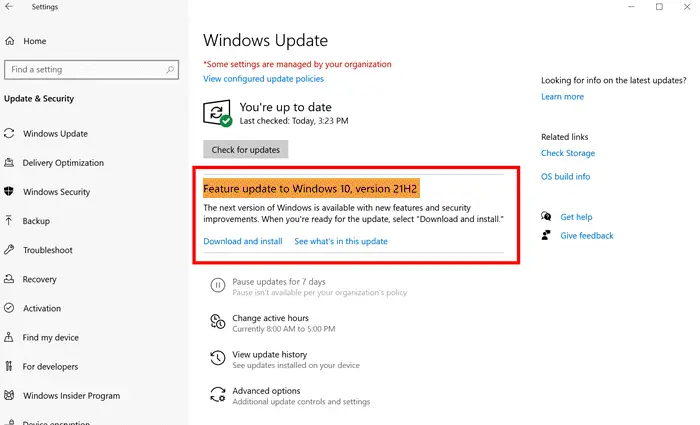Viewport: 700px width, 425px height.
Task: Click View configured update policies link
Action: coord(263,79)
